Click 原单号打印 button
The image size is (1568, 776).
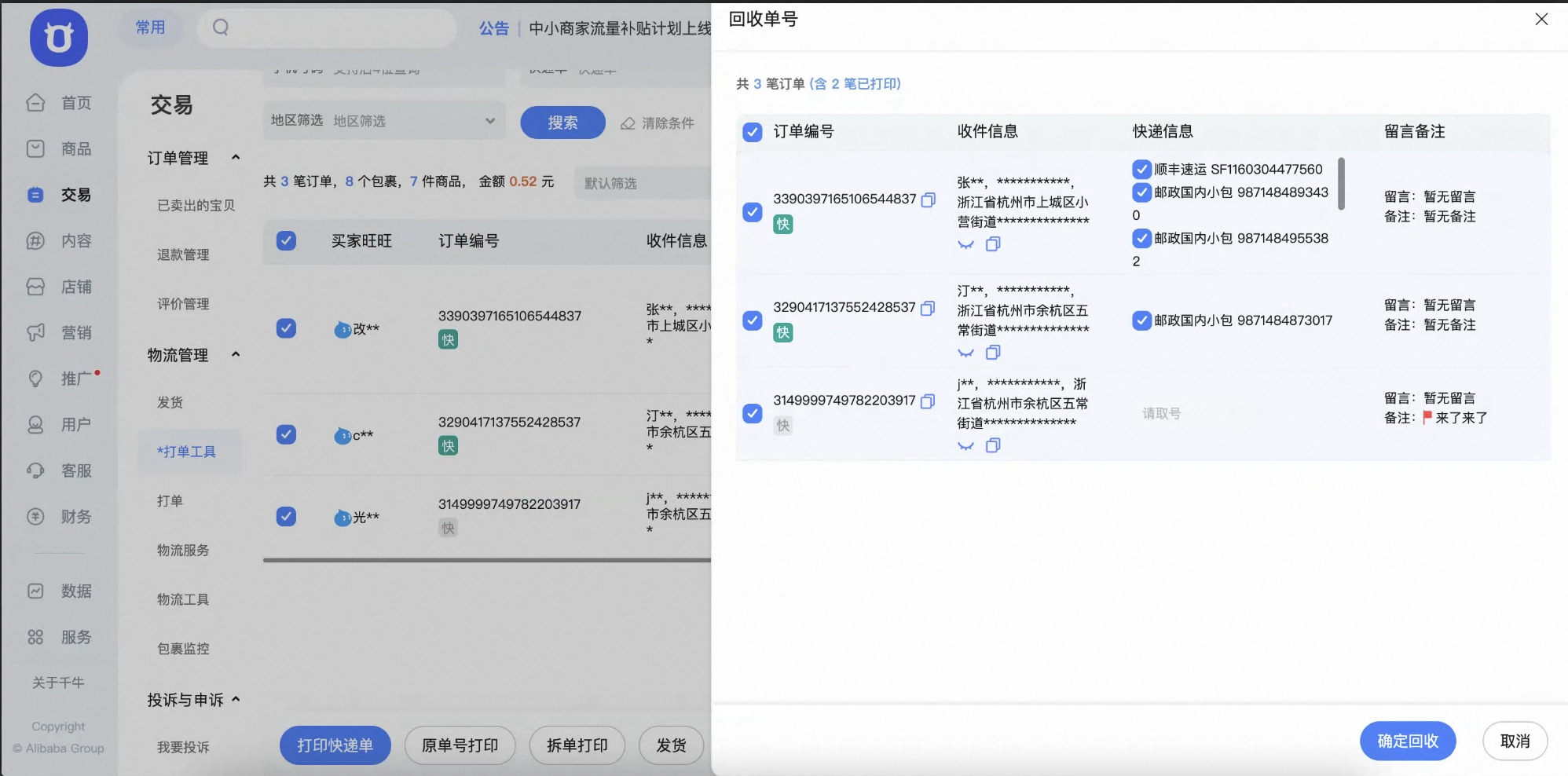point(460,745)
